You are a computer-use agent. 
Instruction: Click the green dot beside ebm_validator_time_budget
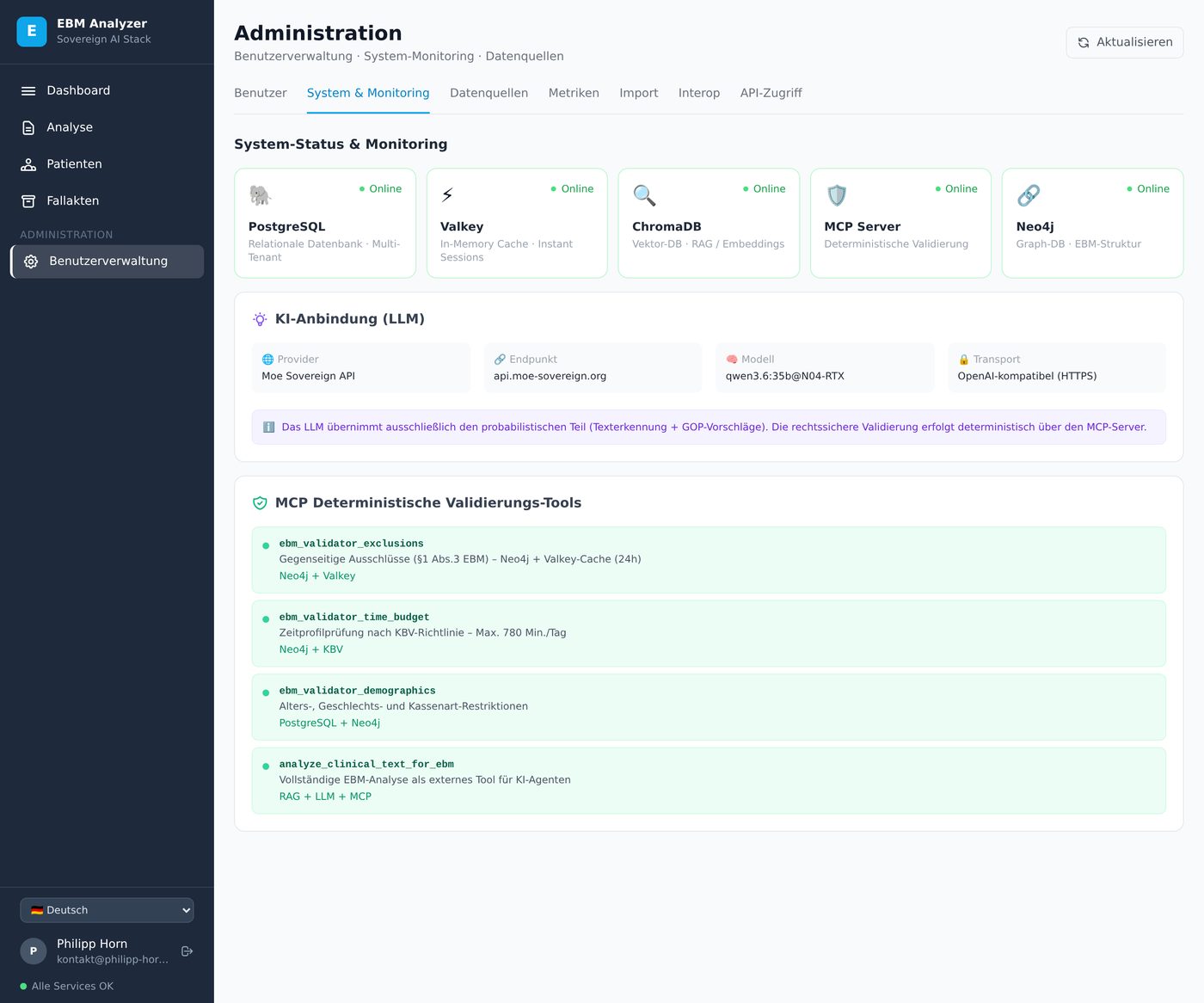(266, 619)
